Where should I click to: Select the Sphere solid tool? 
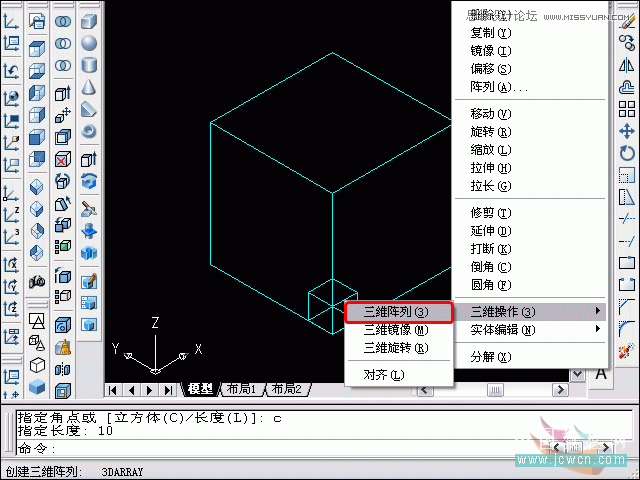pyautogui.click(x=89, y=43)
